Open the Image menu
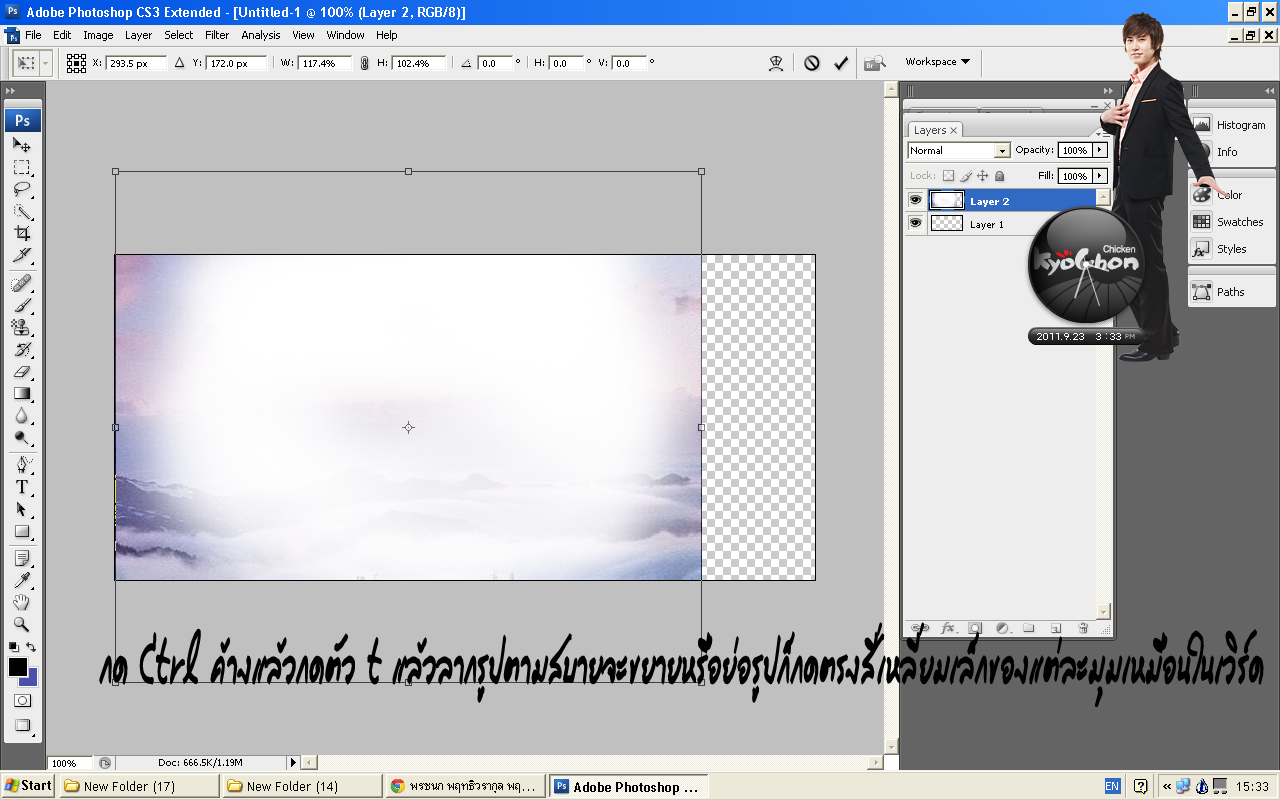Screen dimensions: 1280x800 [x=98, y=35]
